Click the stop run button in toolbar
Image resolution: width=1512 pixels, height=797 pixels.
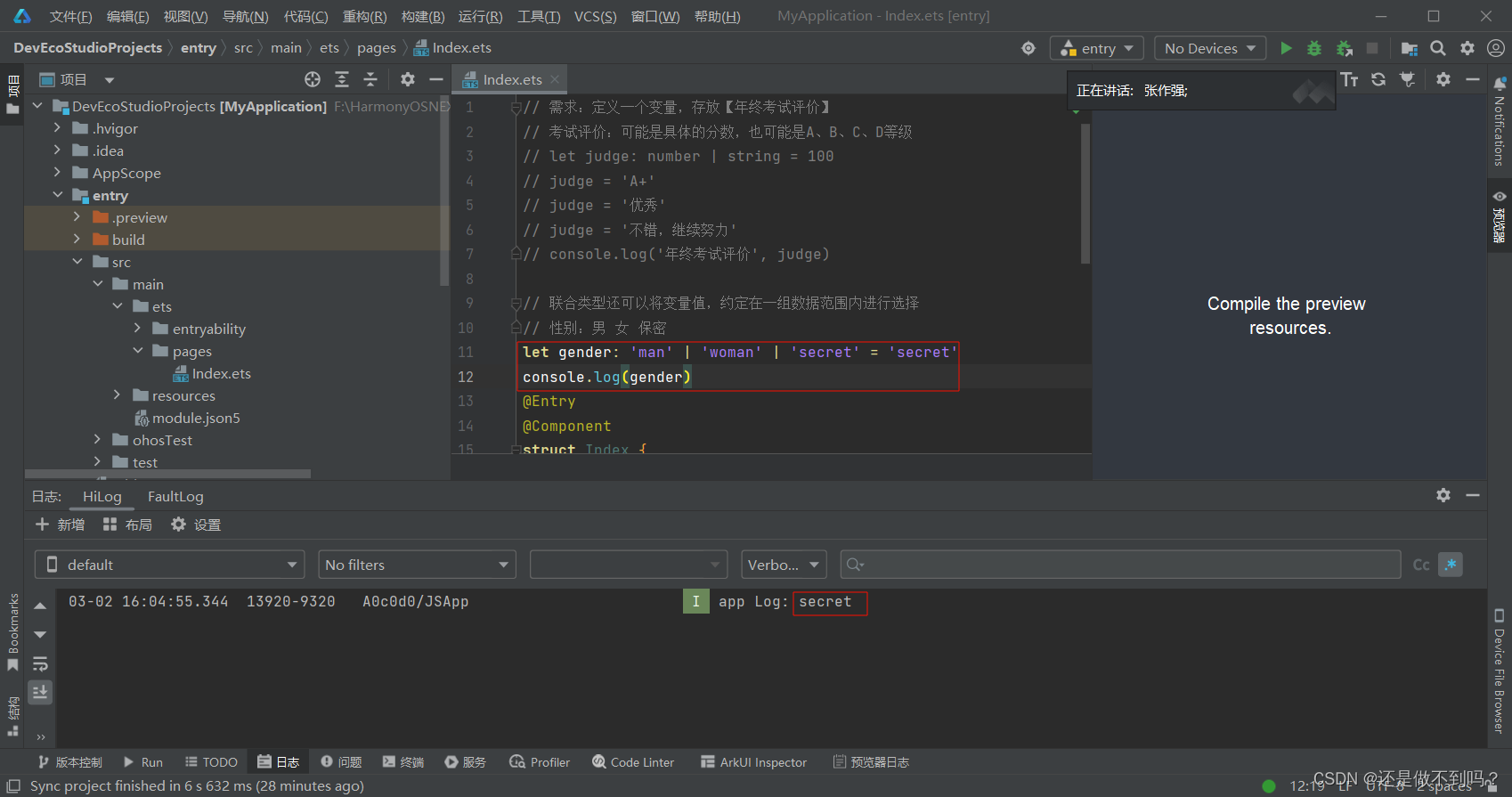pos(1372,48)
